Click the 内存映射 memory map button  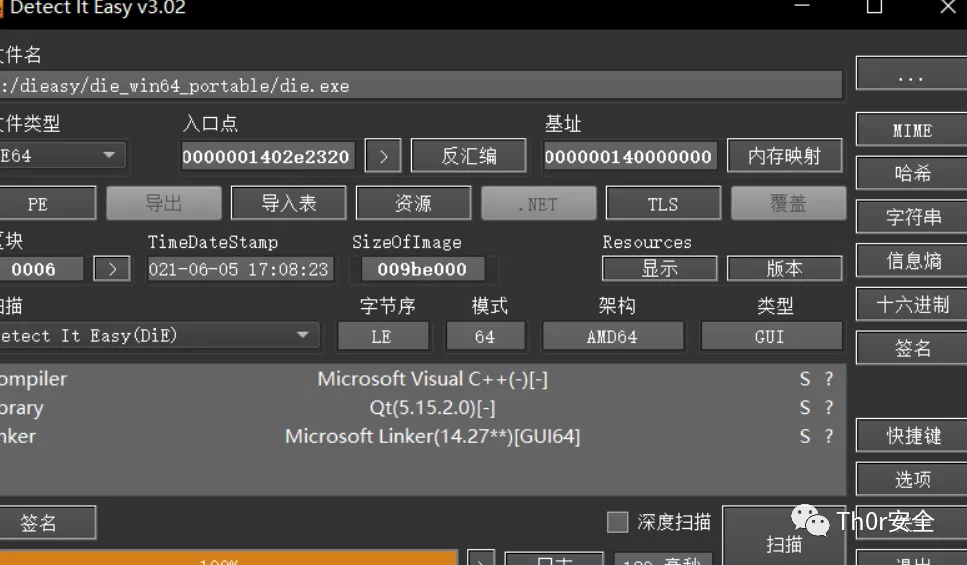[784, 155]
